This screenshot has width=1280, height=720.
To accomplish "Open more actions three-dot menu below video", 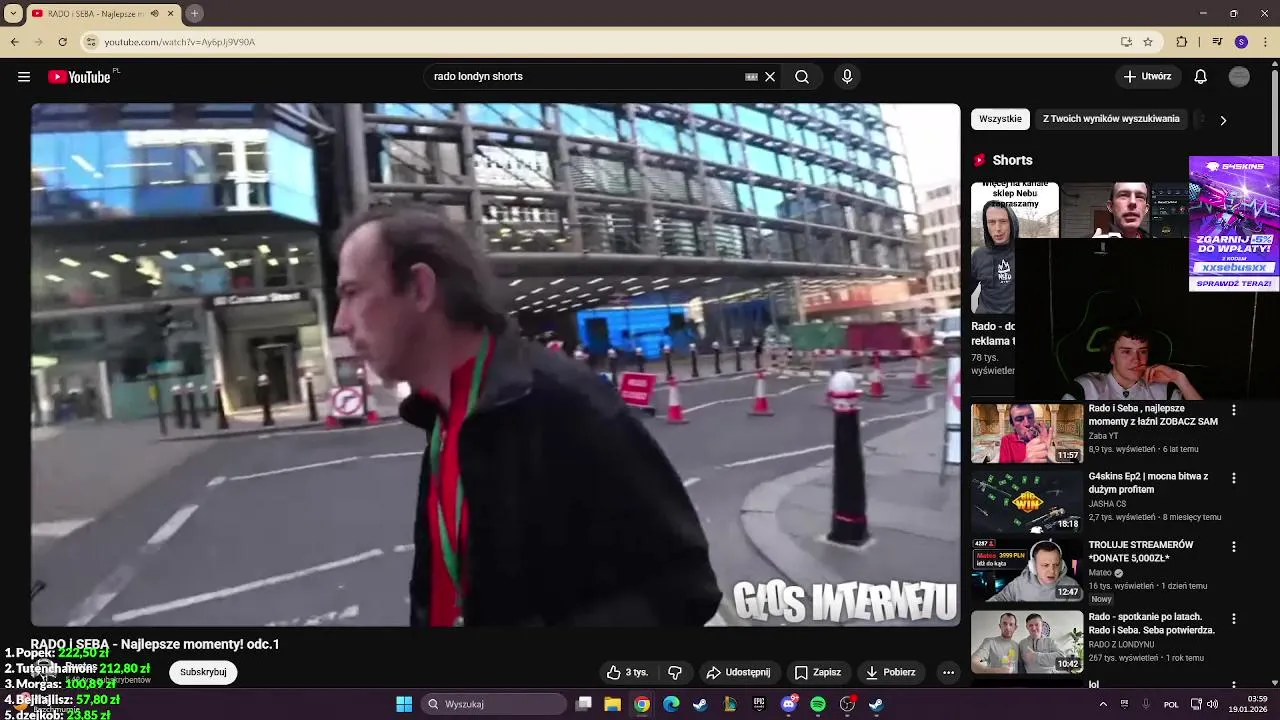I will 948,672.
